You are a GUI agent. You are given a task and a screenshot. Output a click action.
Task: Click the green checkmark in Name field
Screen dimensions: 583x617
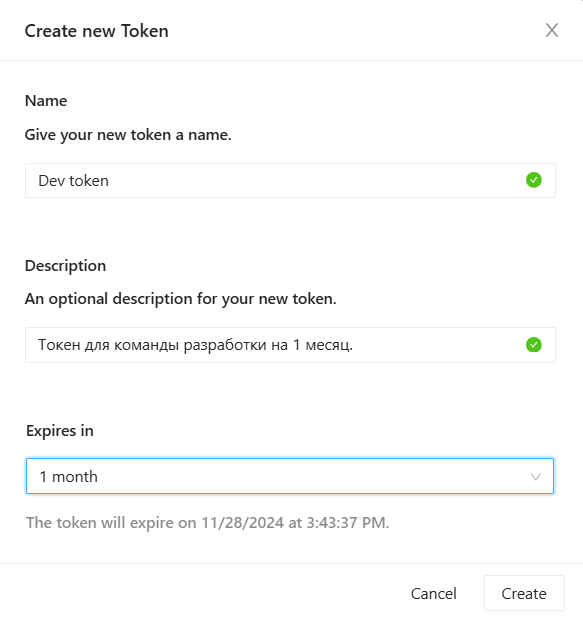(x=533, y=180)
